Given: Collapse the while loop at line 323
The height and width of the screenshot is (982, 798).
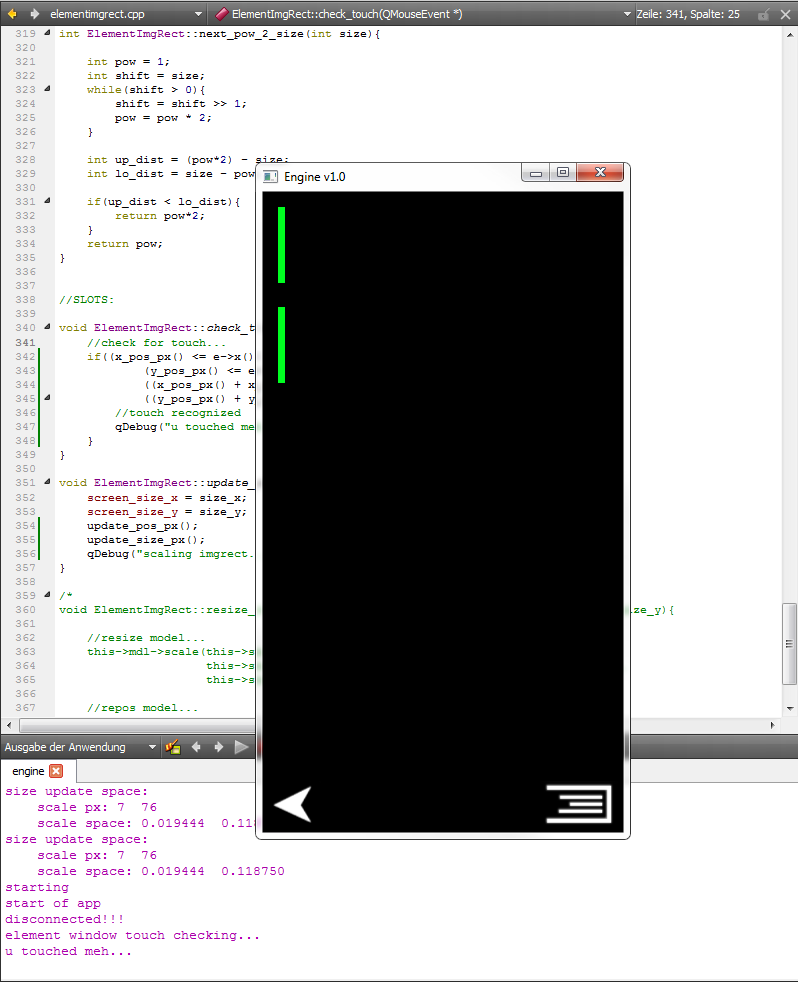Looking at the screenshot, I should tap(48, 89).
